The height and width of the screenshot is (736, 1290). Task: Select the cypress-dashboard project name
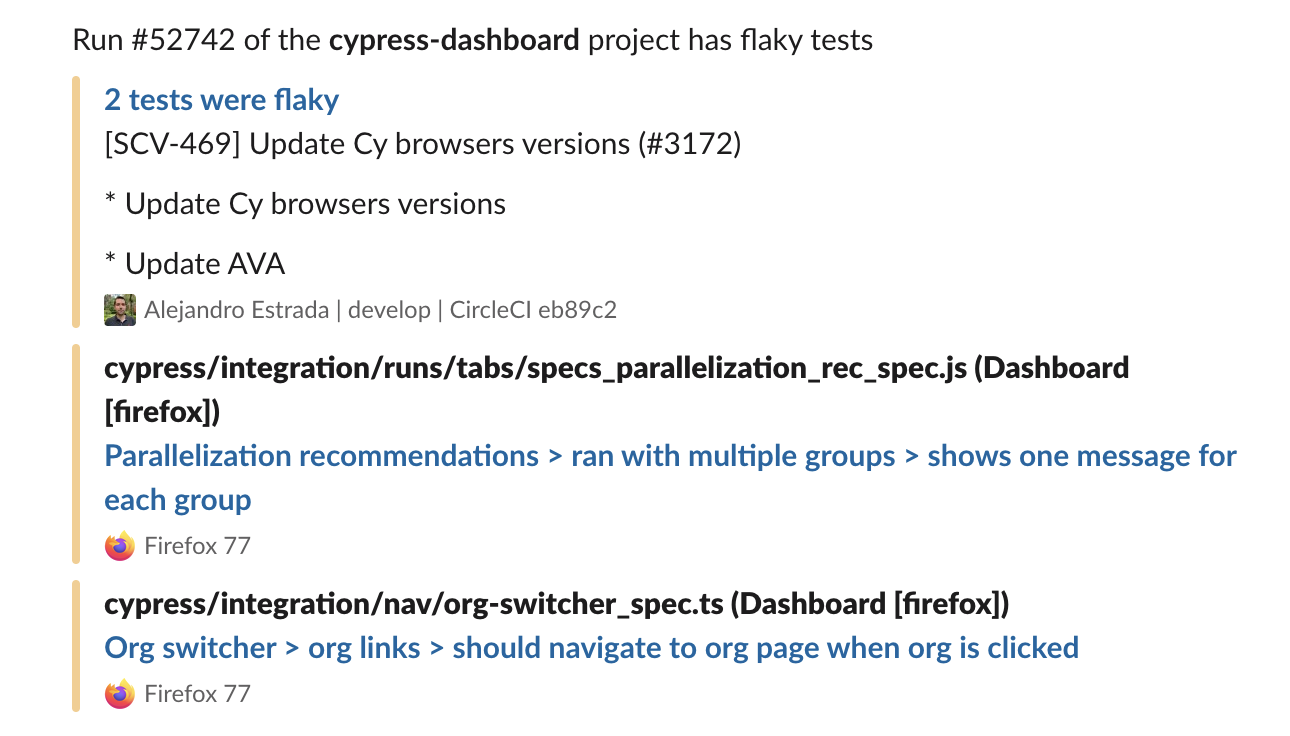455,40
